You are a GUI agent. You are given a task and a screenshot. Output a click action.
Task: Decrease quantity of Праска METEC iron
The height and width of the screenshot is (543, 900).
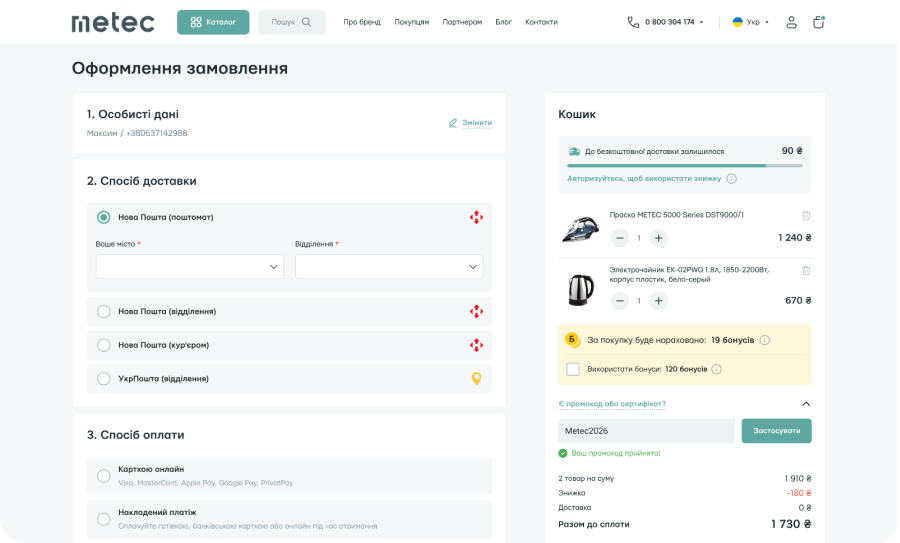coord(620,238)
